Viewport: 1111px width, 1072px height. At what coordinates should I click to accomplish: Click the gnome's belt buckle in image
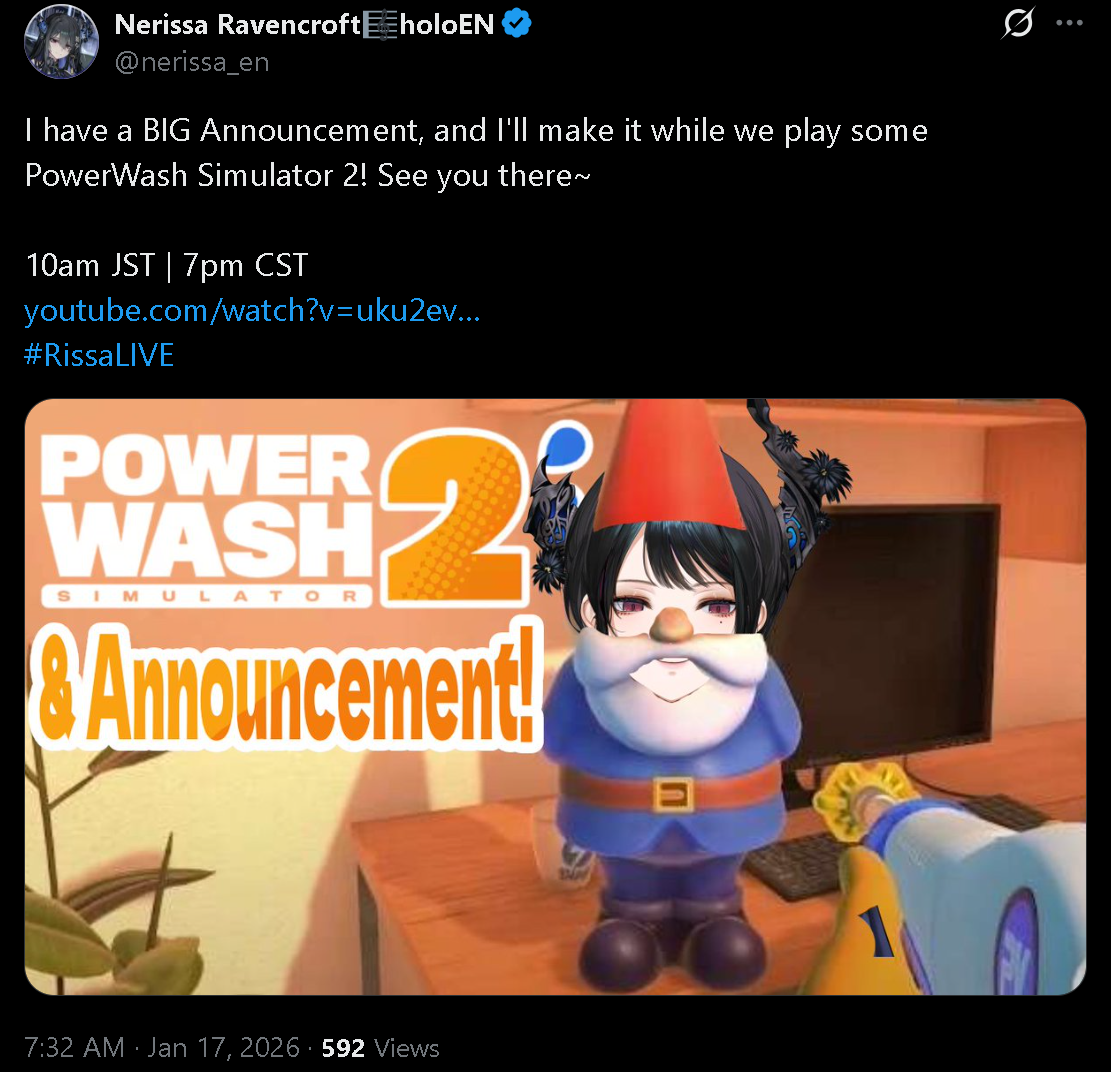coord(672,794)
